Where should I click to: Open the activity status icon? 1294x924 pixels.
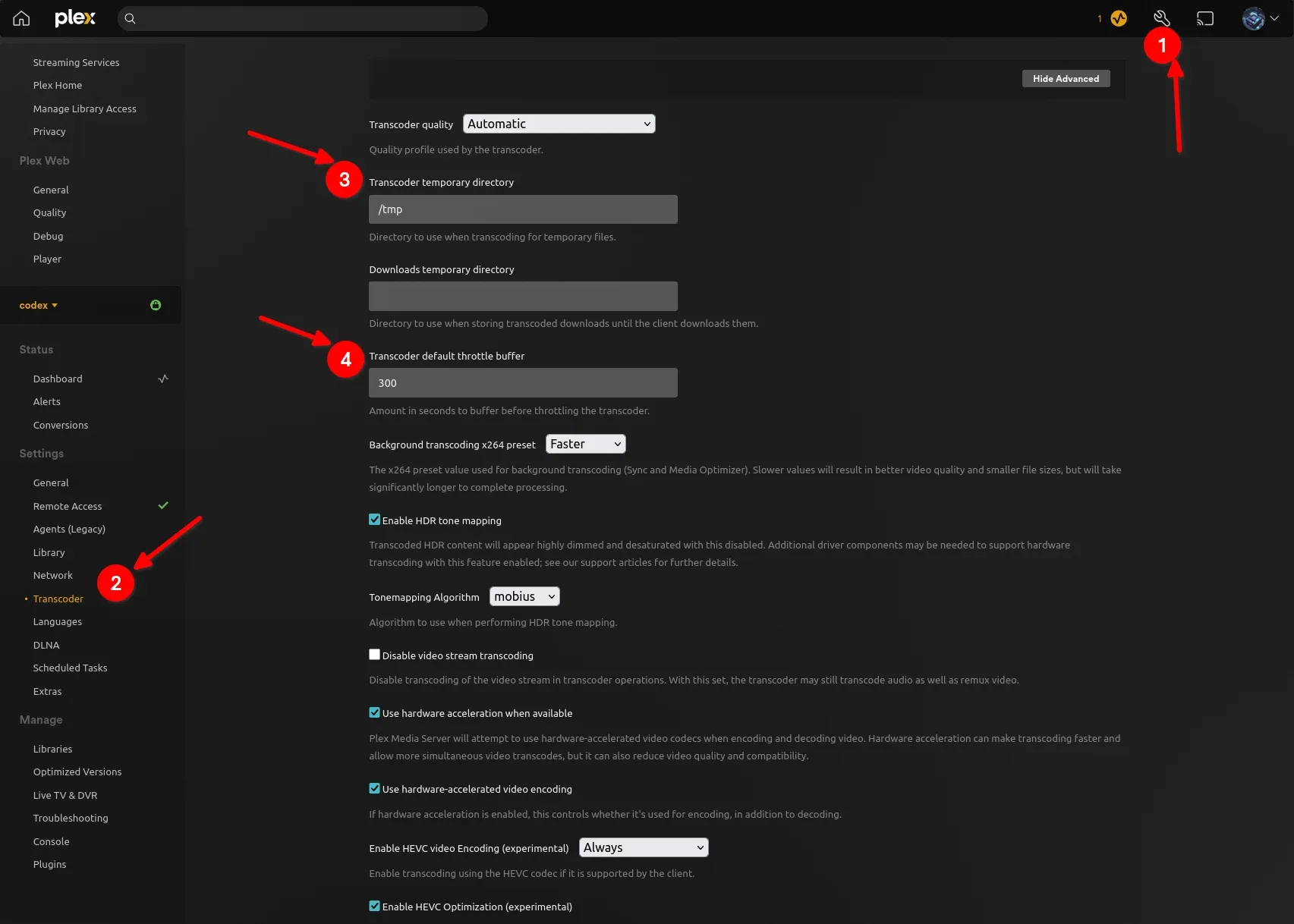tap(1119, 18)
